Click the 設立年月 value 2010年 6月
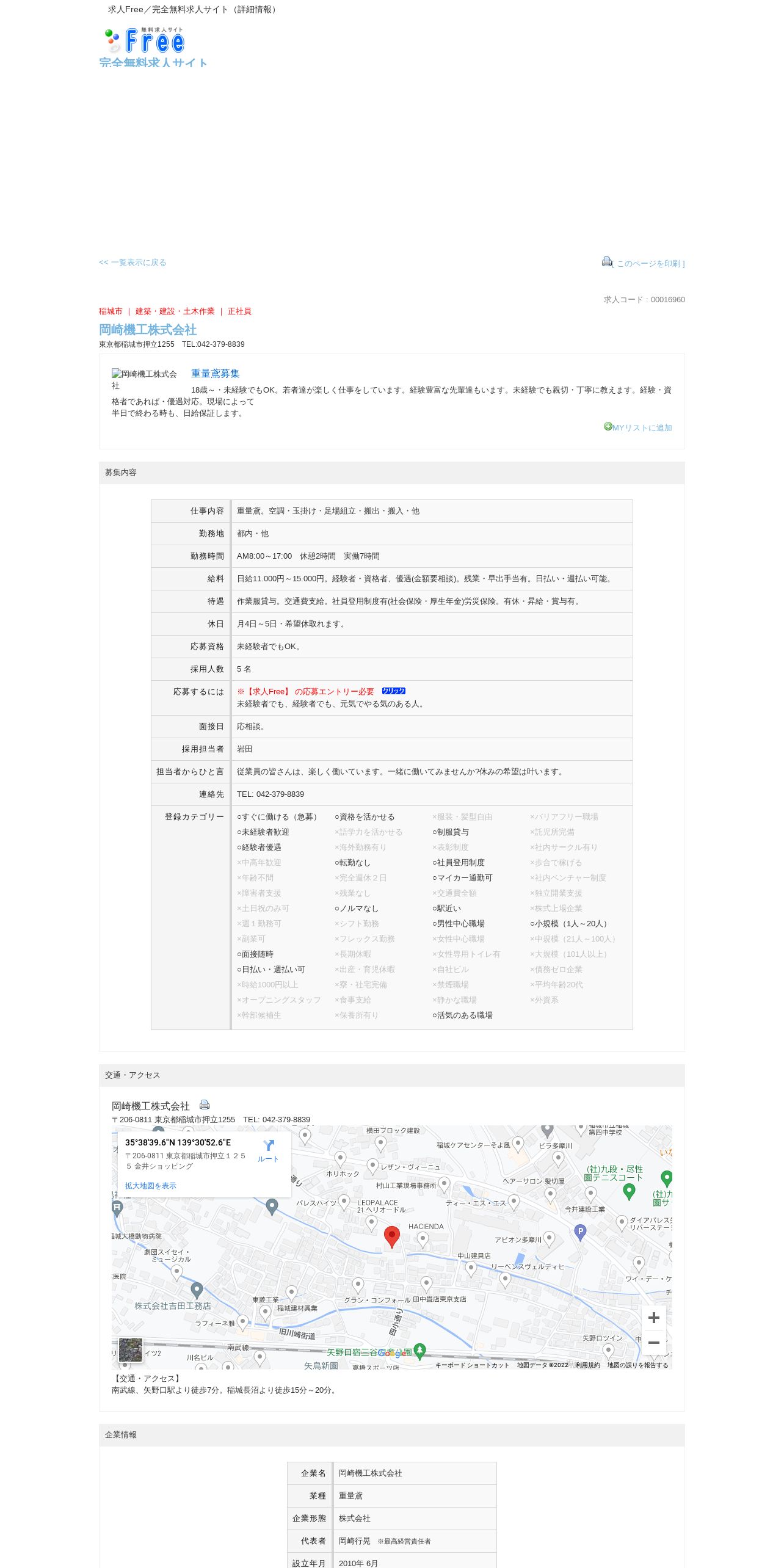This screenshot has height=1568, width=784. coord(358,1564)
